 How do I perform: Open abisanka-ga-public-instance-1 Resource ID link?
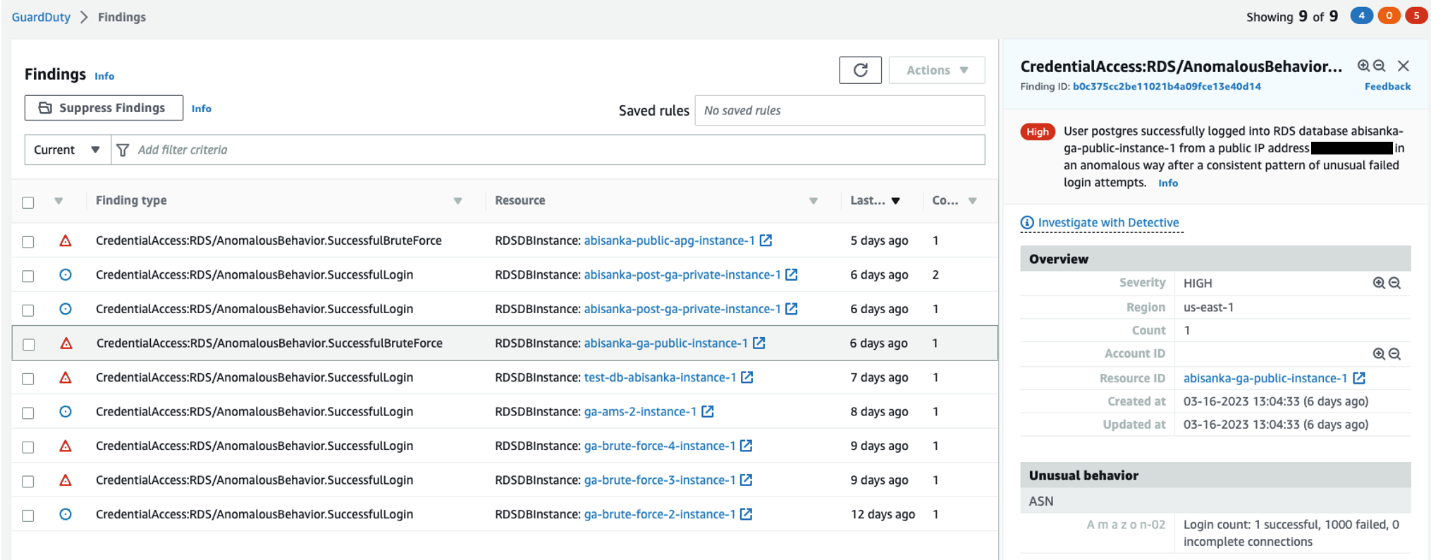1265,378
